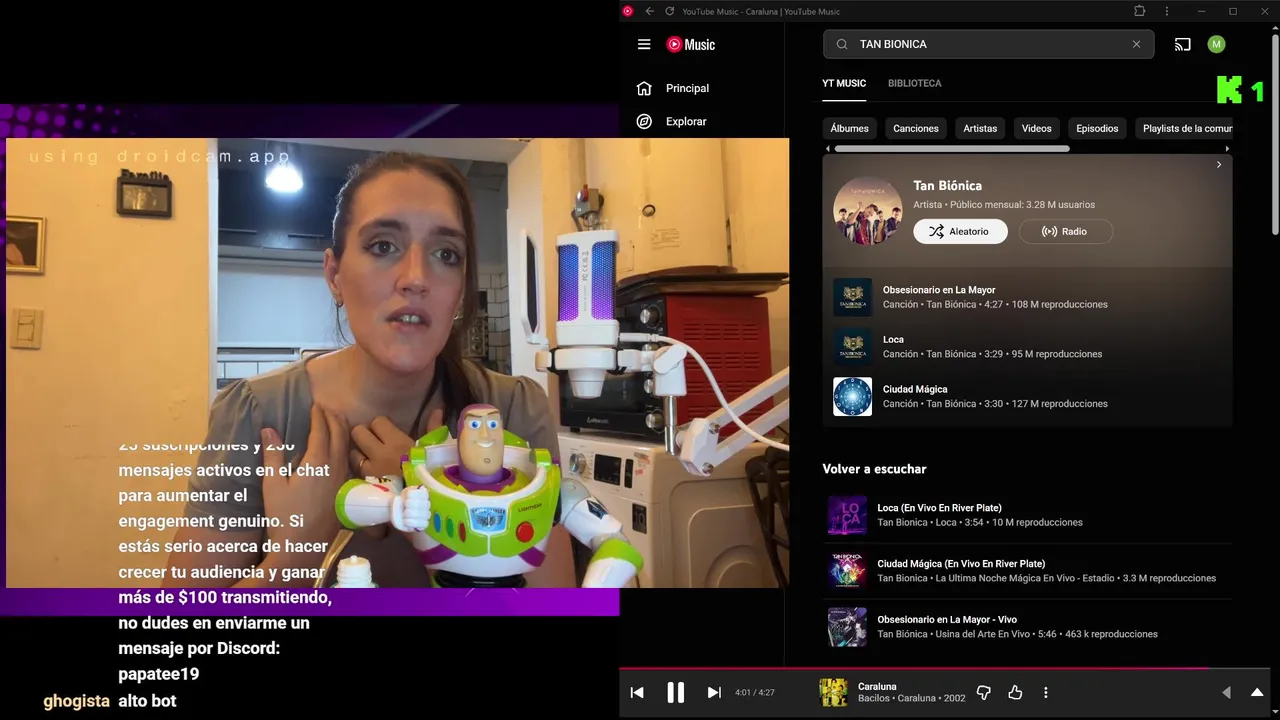Open volume controls triangle in player bar
Screen dimensions: 1280x720
1227,692
